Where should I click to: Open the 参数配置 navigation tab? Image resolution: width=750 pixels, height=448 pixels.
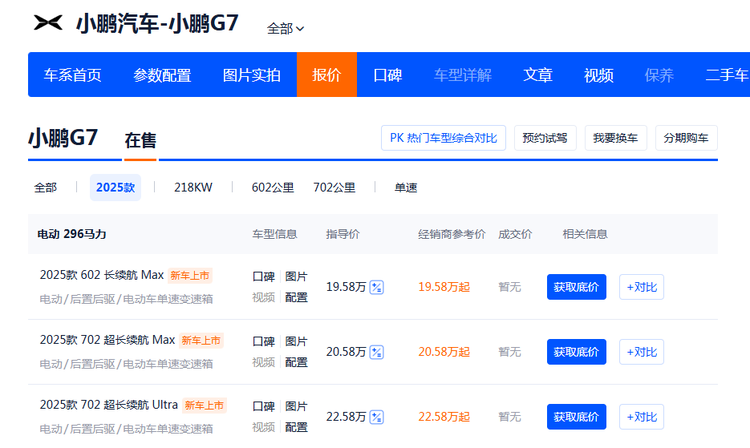(x=162, y=75)
